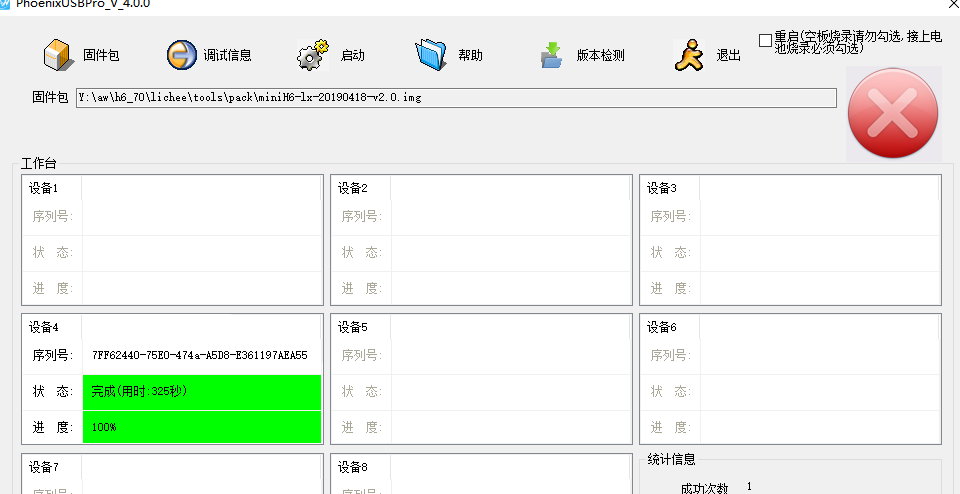Viewport: 960px width, 494px height.
Task: Enable the 重启 reboot checkbox
Action: click(x=765, y=41)
